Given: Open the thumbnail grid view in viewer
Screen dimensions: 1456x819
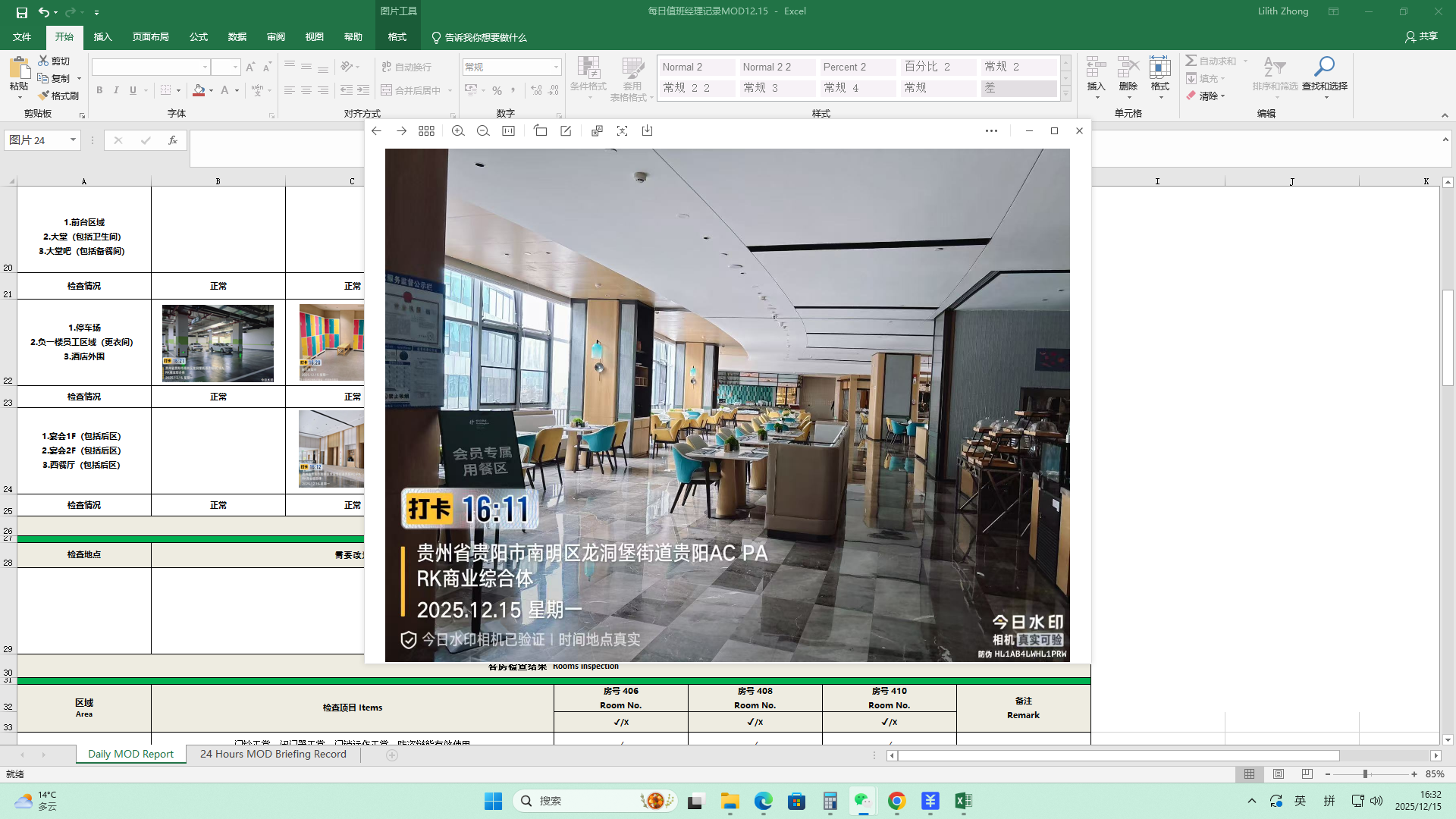Looking at the screenshot, I should (x=426, y=131).
